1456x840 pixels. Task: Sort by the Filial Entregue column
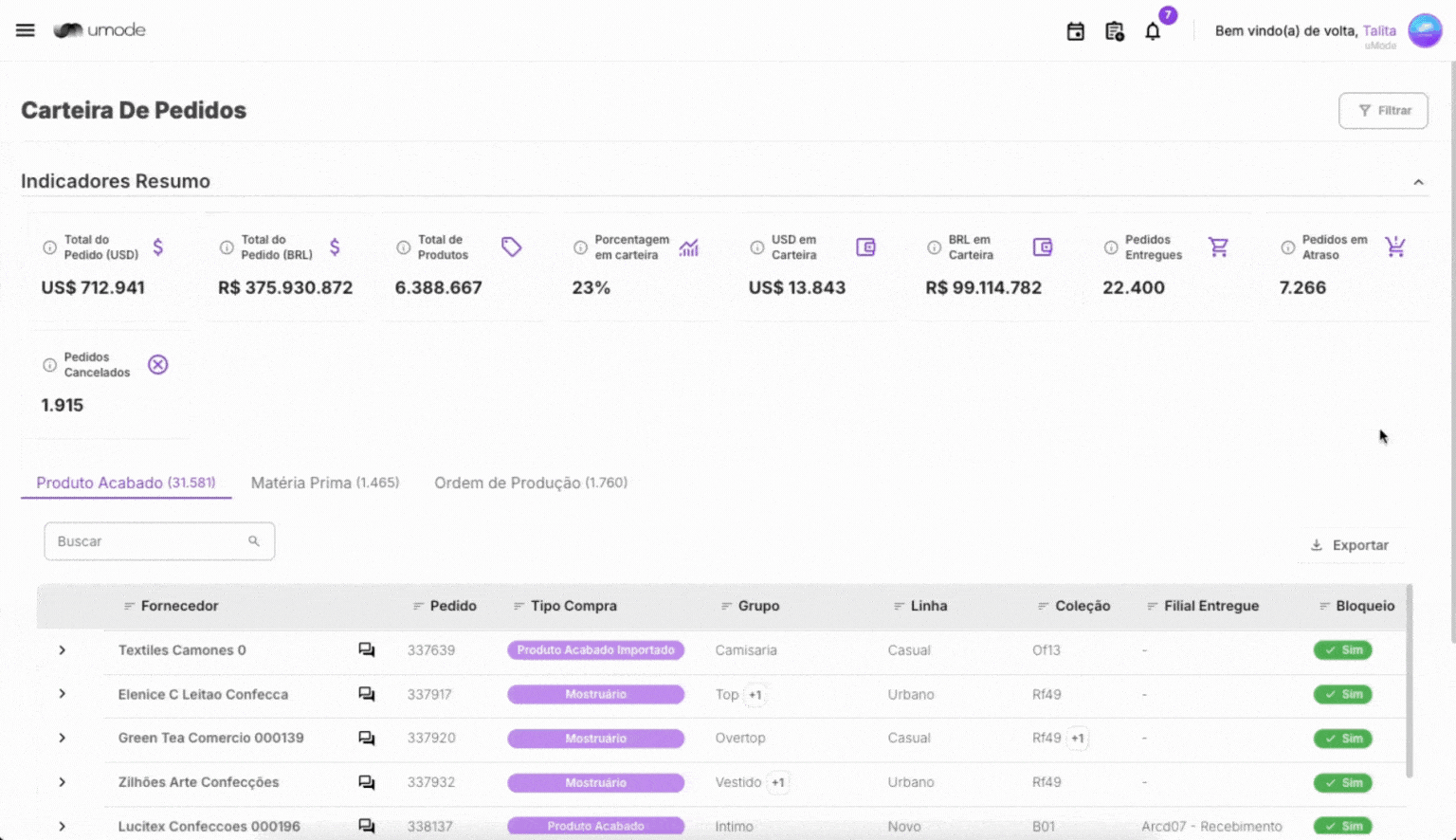coord(1203,606)
